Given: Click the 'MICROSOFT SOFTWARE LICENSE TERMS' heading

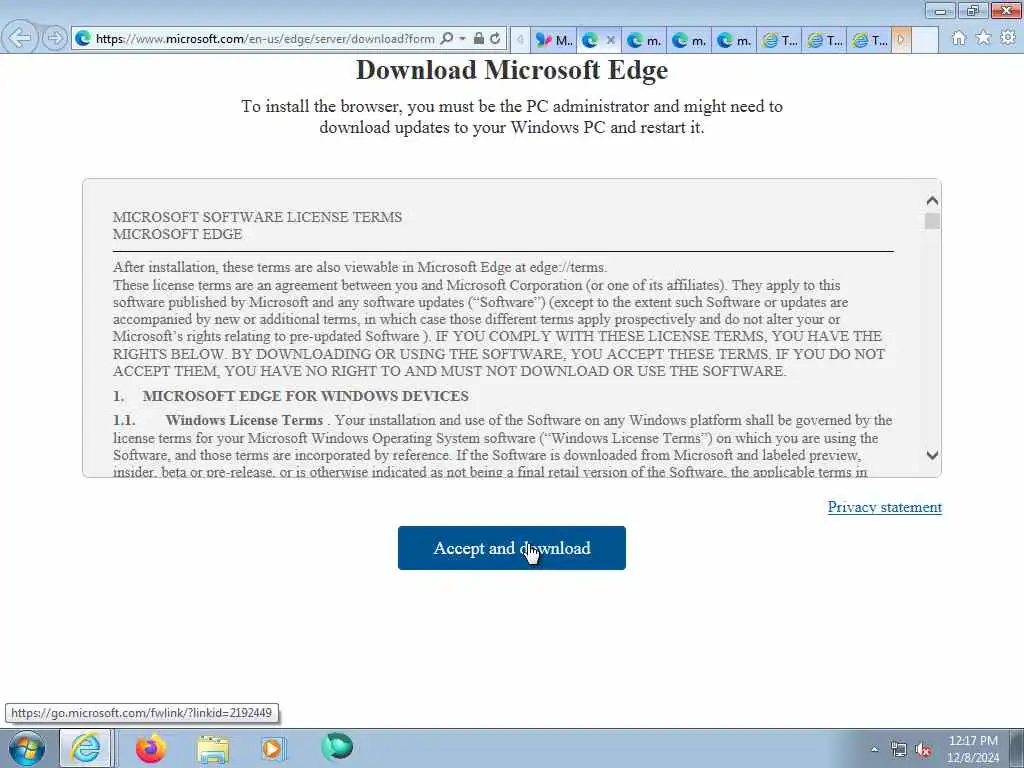Looking at the screenshot, I should pyautogui.click(x=257, y=217).
